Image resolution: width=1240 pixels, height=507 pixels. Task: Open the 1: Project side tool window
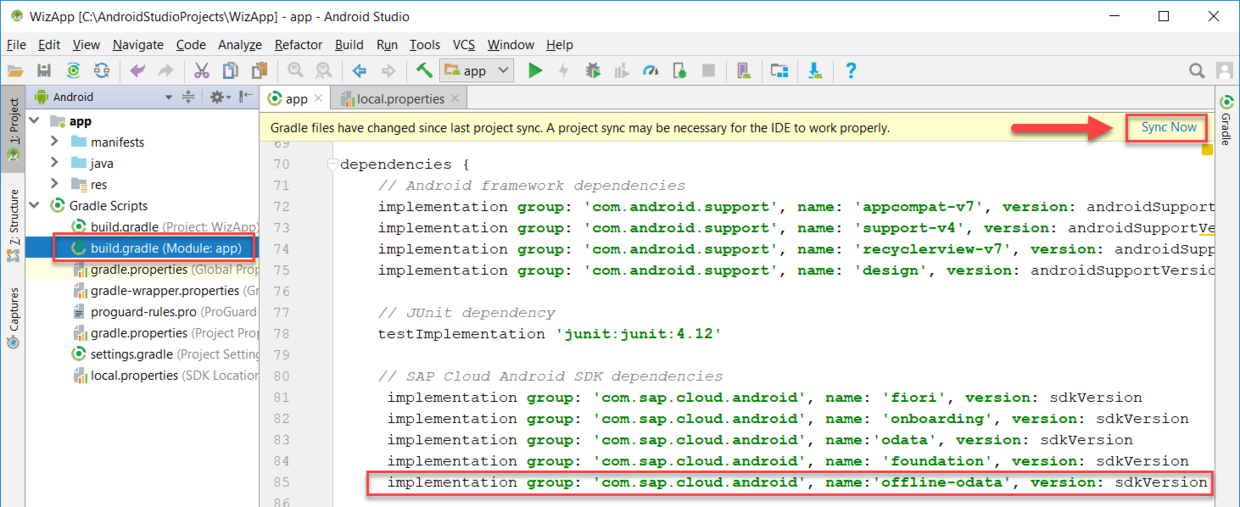13,129
